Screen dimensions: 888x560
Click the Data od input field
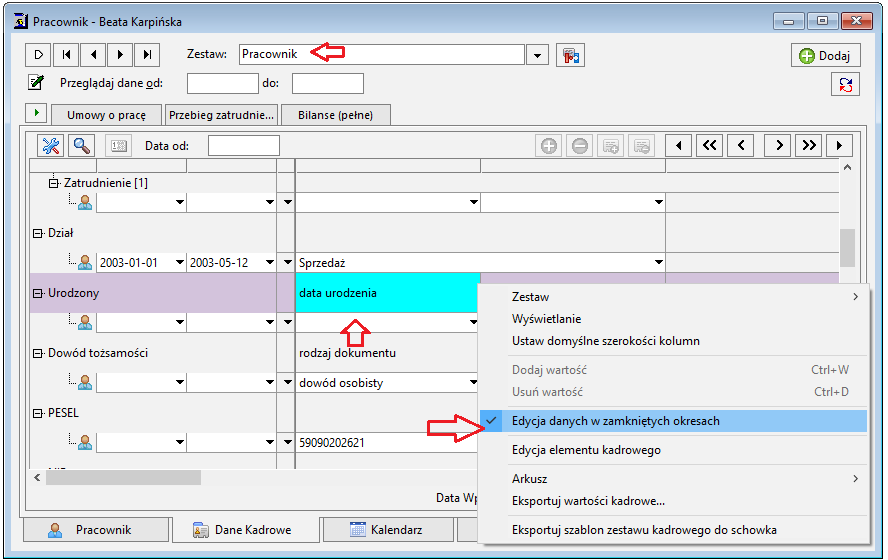244,146
